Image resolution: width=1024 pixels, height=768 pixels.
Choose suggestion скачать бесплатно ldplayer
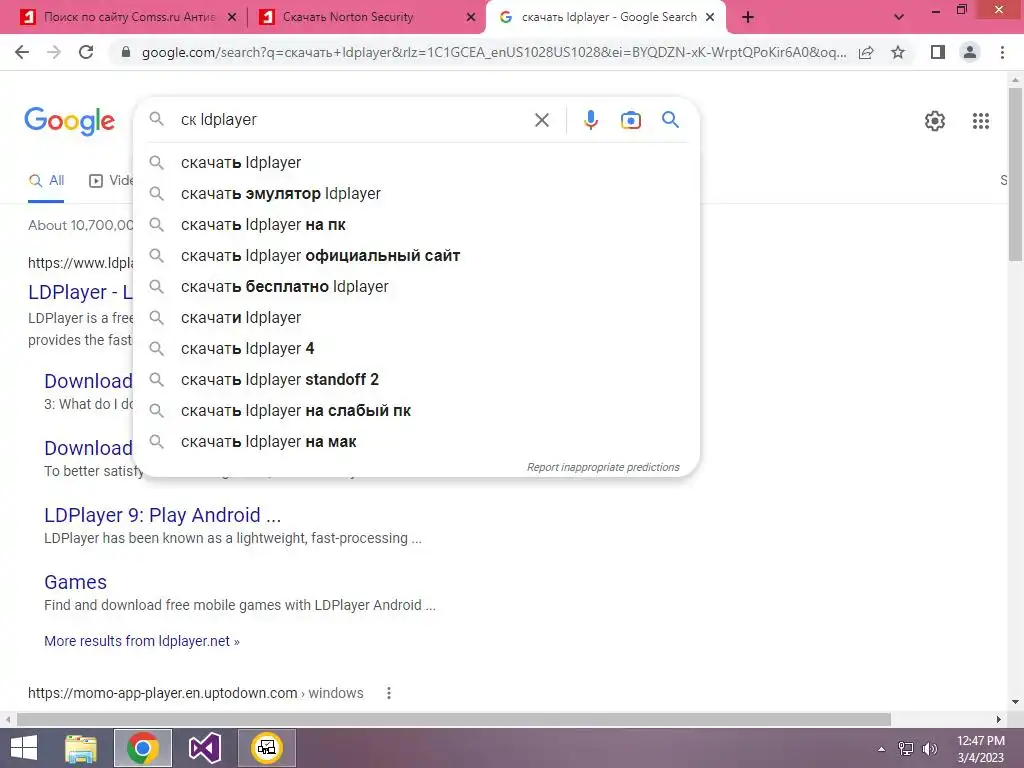[x=417, y=287]
